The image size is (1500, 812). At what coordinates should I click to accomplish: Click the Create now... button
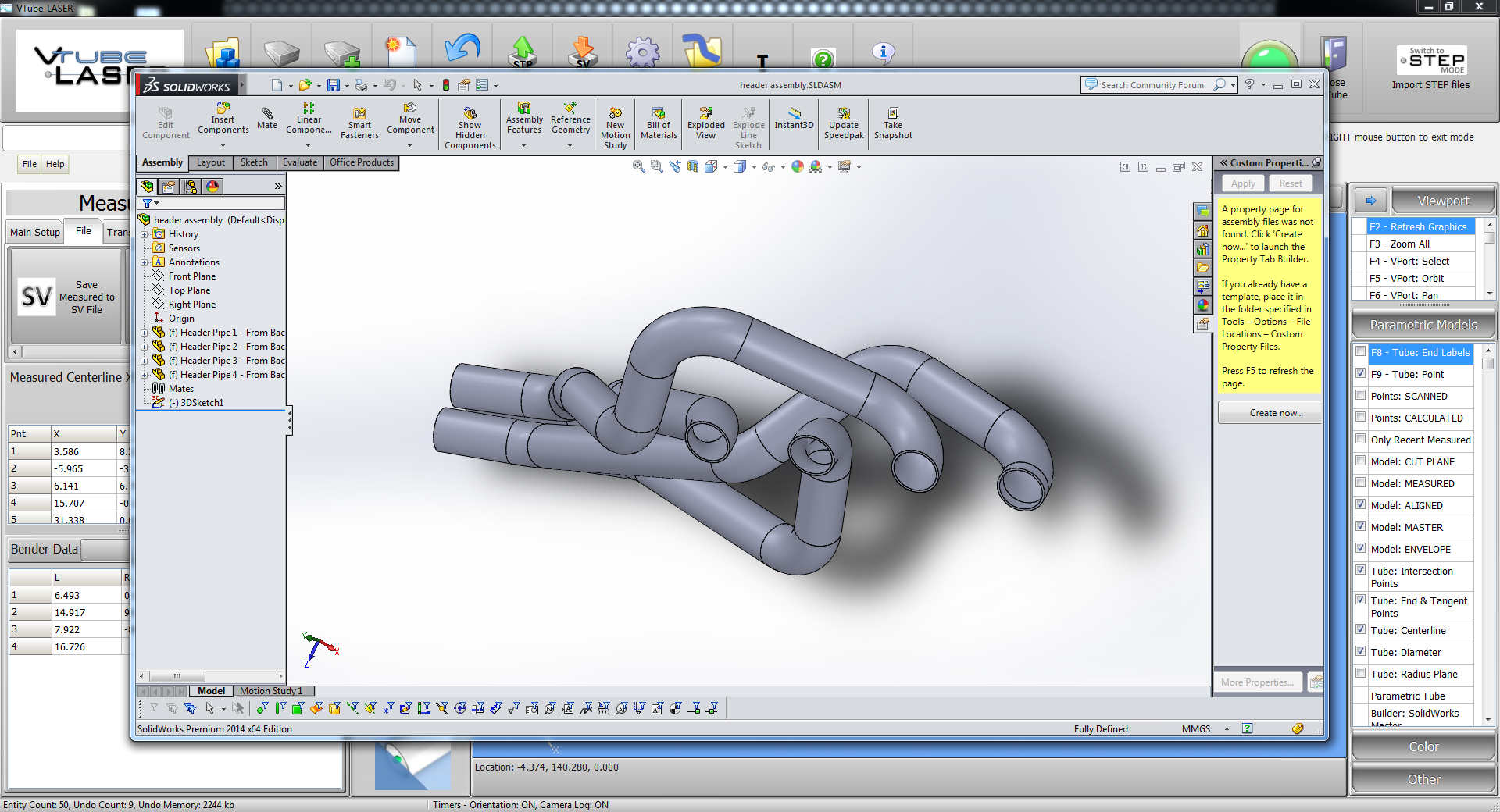pos(1276,413)
